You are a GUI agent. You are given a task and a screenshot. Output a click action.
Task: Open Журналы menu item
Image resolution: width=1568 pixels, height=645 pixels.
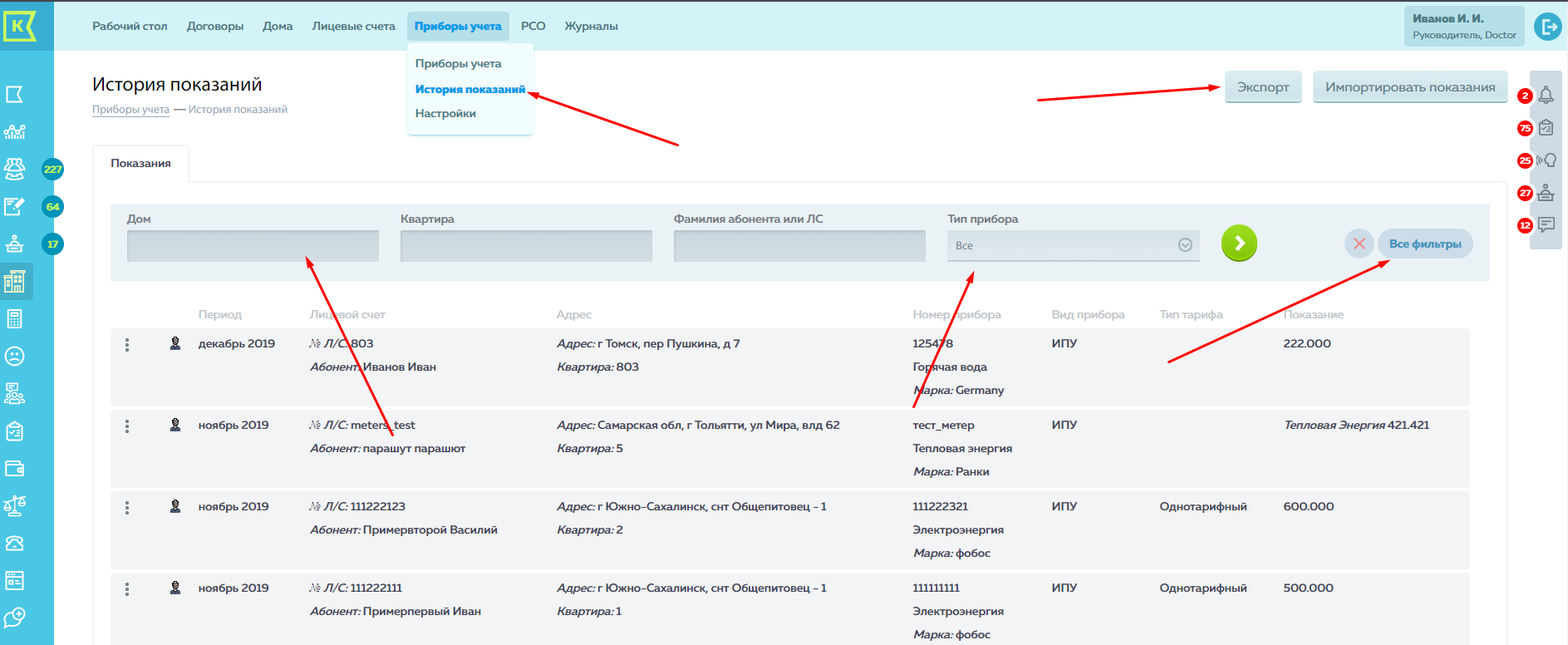click(x=591, y=26)
